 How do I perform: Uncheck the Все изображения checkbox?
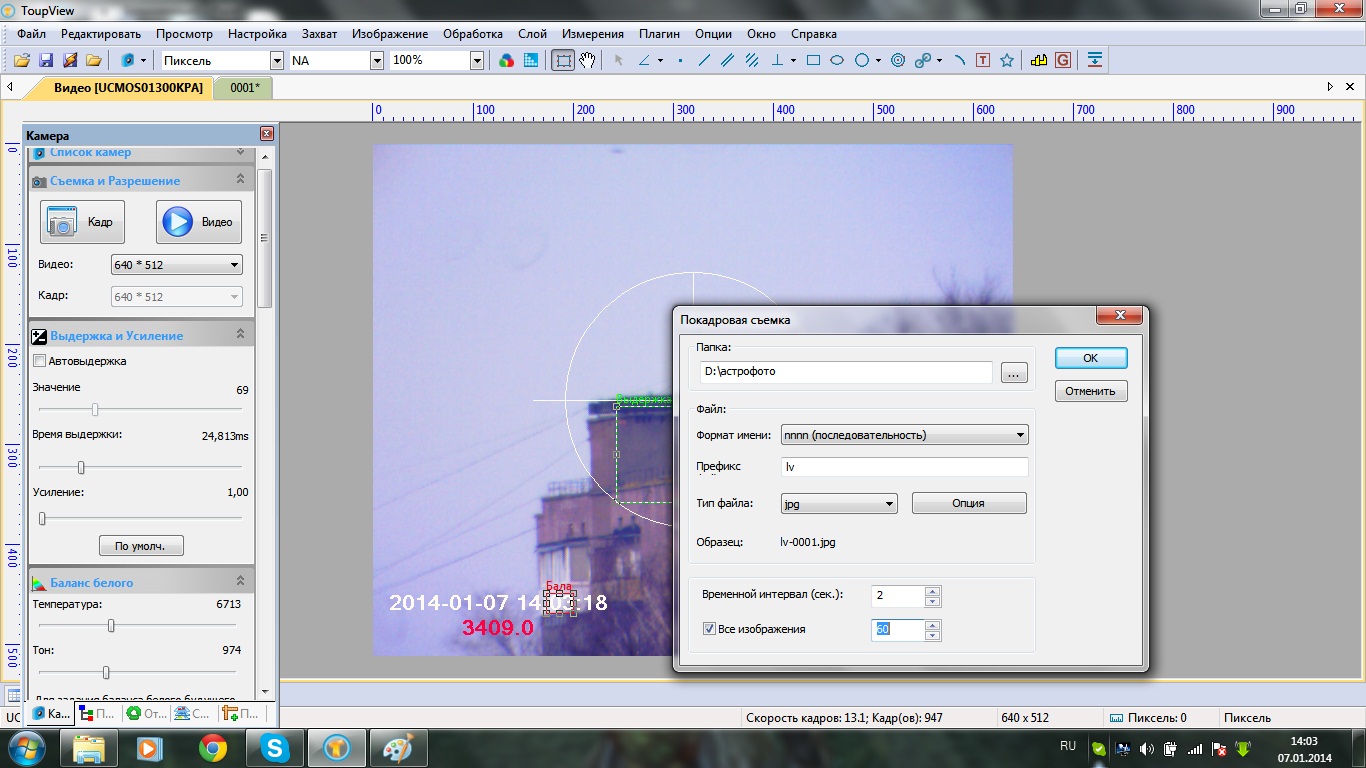point(710,630)
